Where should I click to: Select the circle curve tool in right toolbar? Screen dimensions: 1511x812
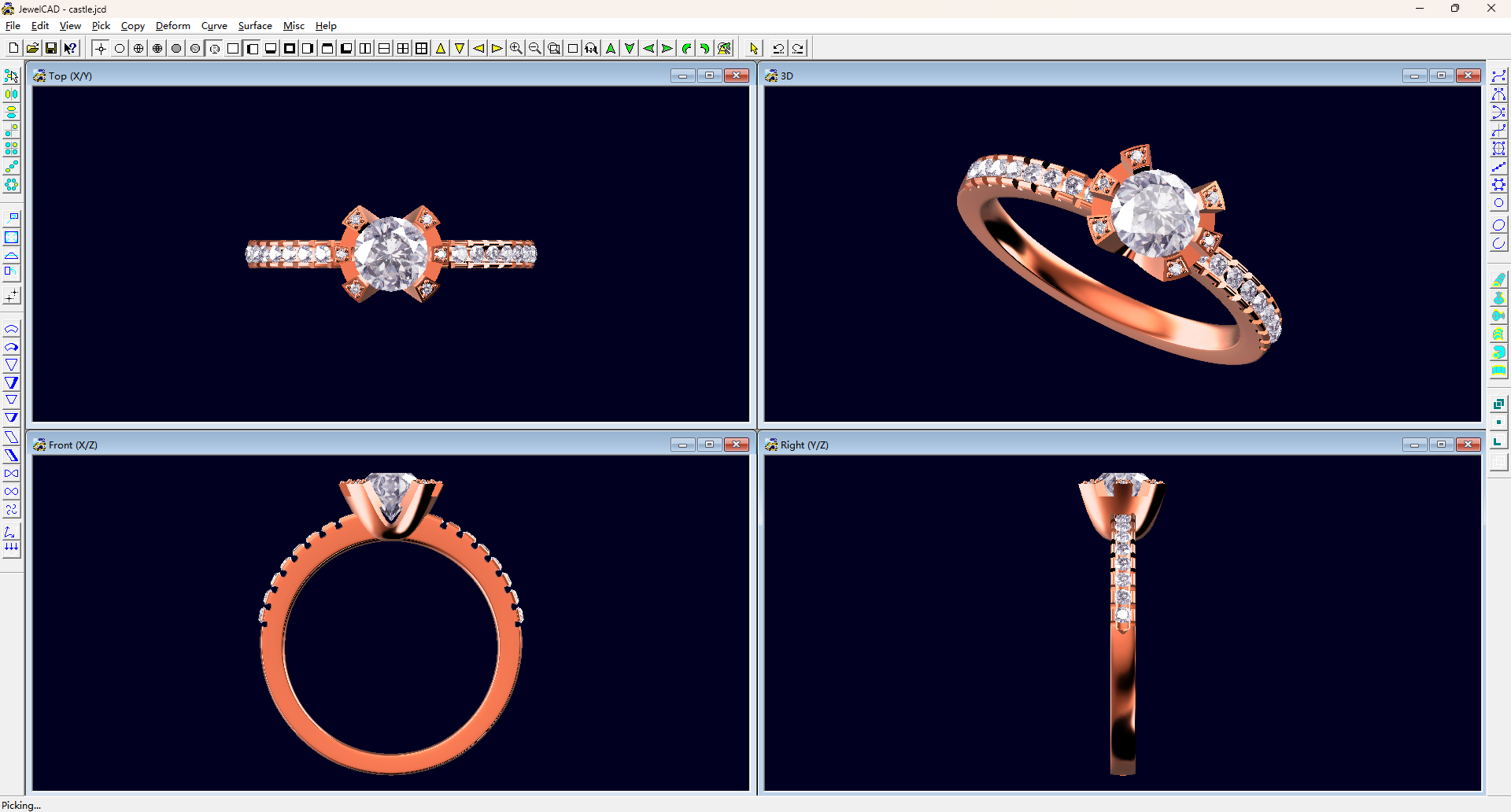1498,203
